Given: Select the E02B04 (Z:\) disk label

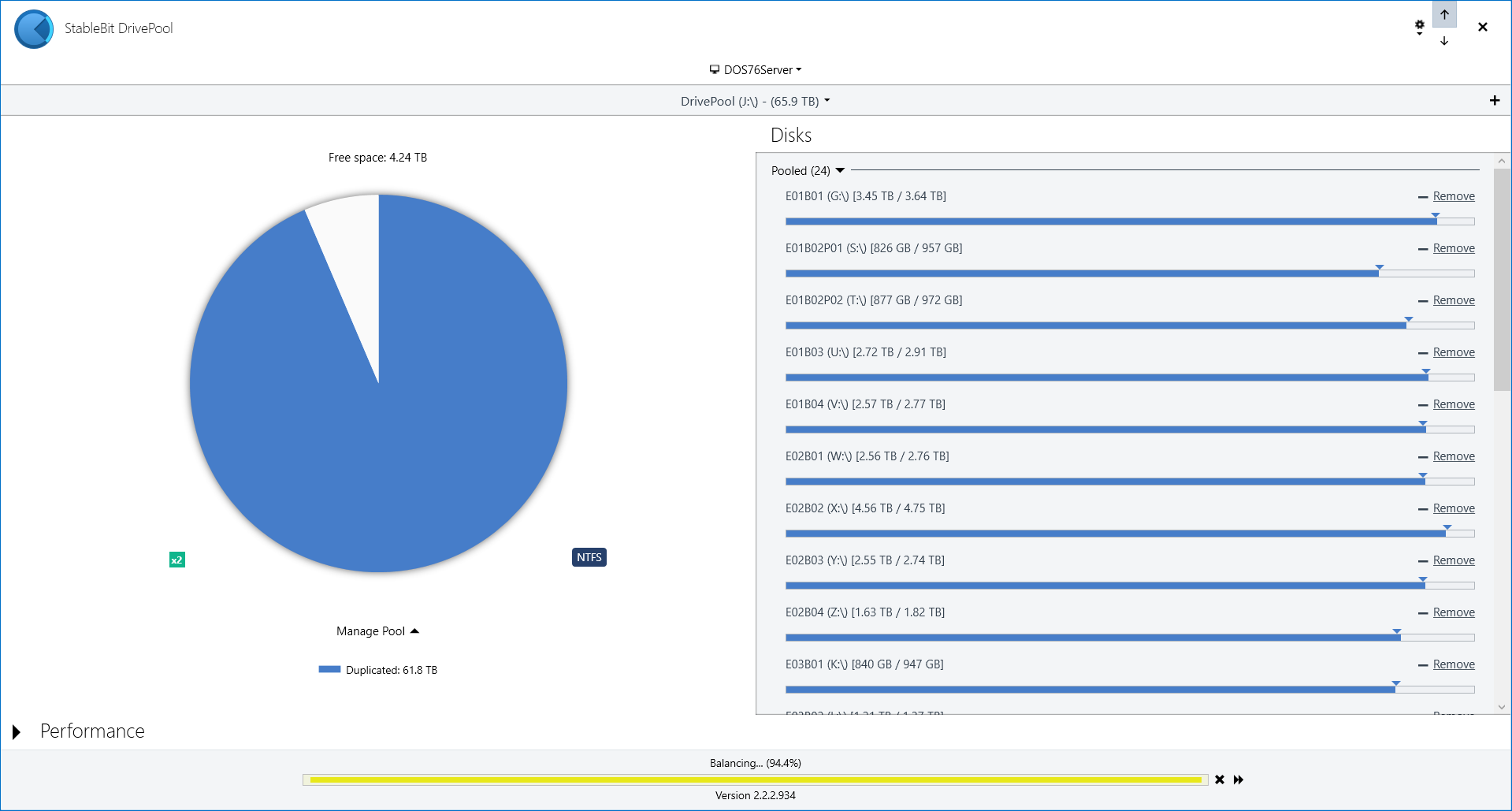Looking at the screenshot, I should coord(865,612).
